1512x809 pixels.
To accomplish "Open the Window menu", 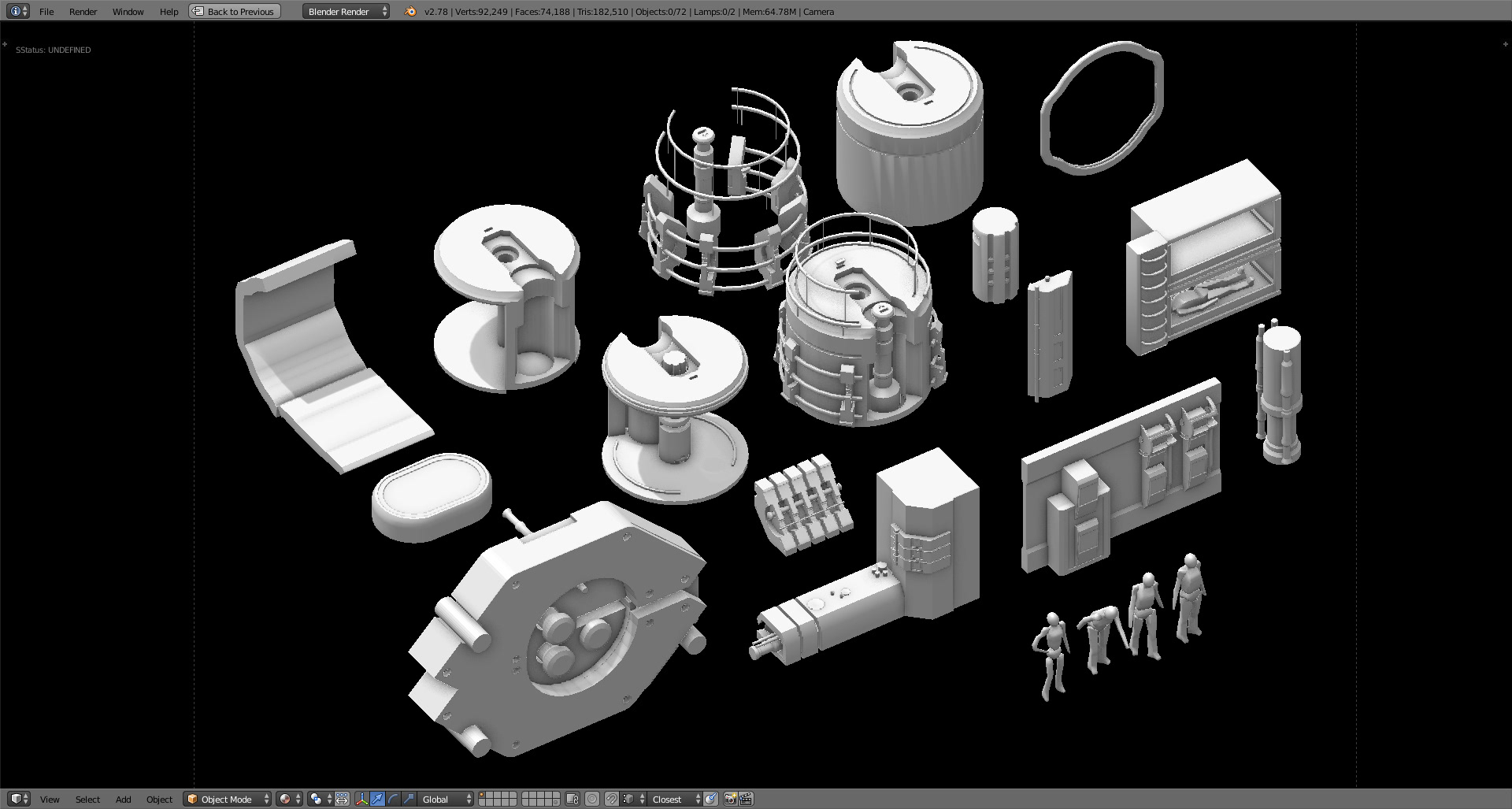I will (x=128, y=12).
